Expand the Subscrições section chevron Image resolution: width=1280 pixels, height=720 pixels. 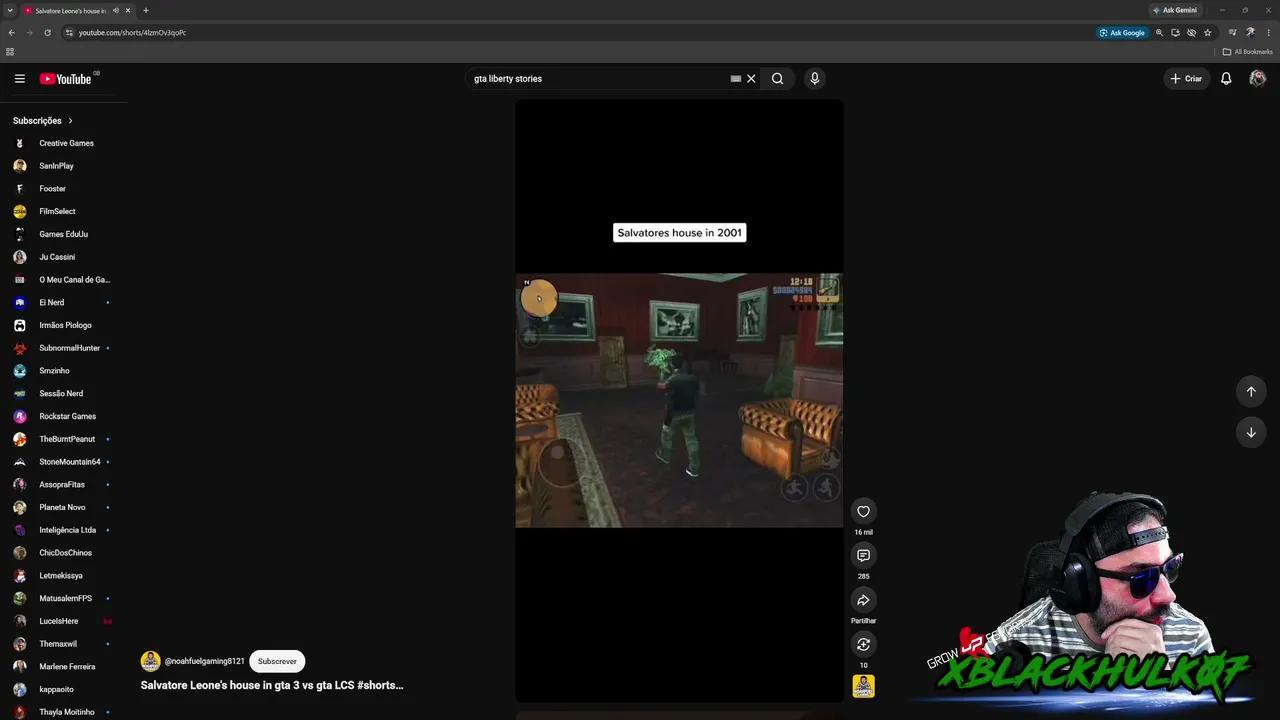(70, 121)
